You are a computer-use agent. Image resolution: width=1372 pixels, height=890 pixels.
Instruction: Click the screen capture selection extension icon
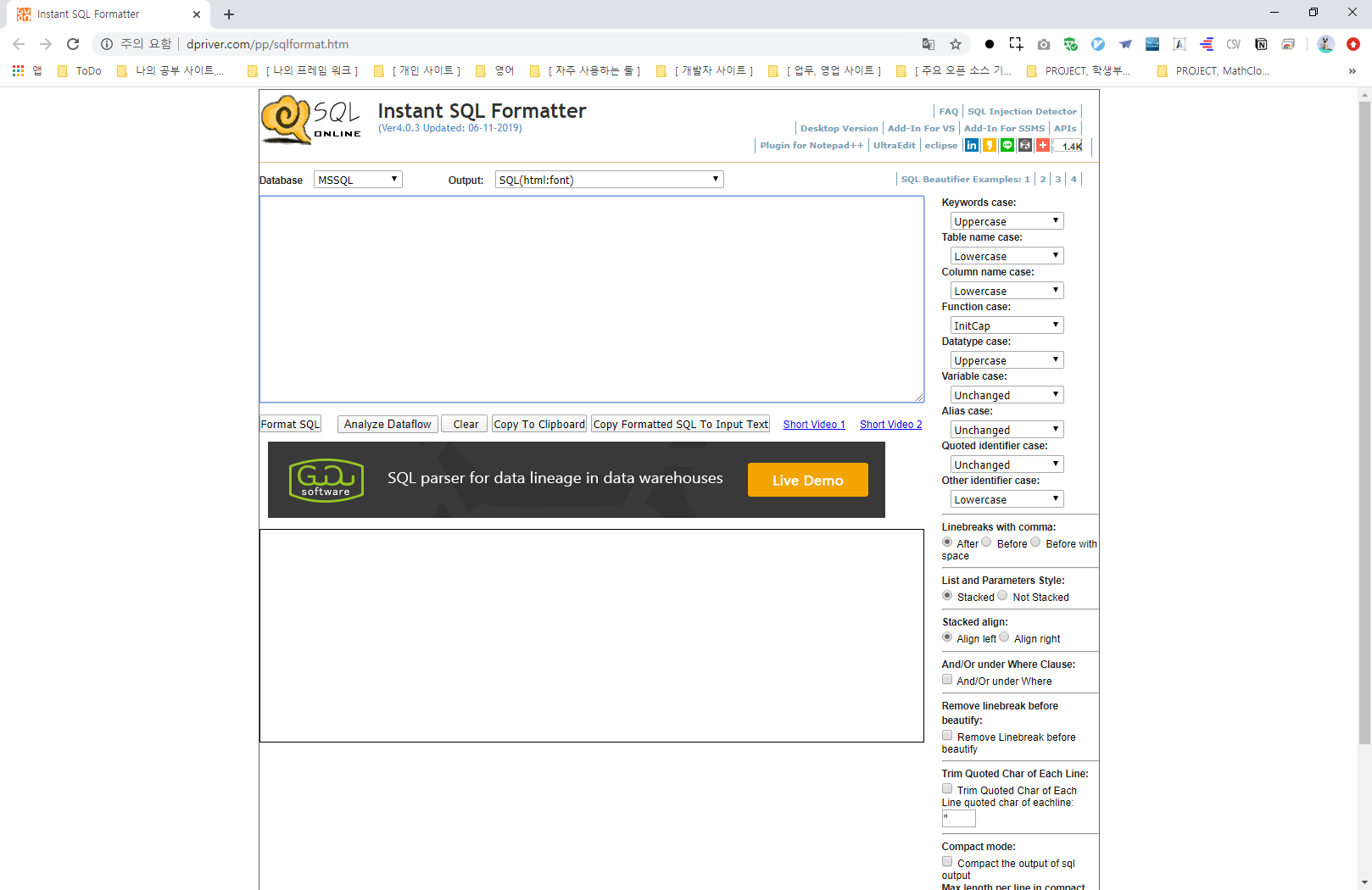1016,44
